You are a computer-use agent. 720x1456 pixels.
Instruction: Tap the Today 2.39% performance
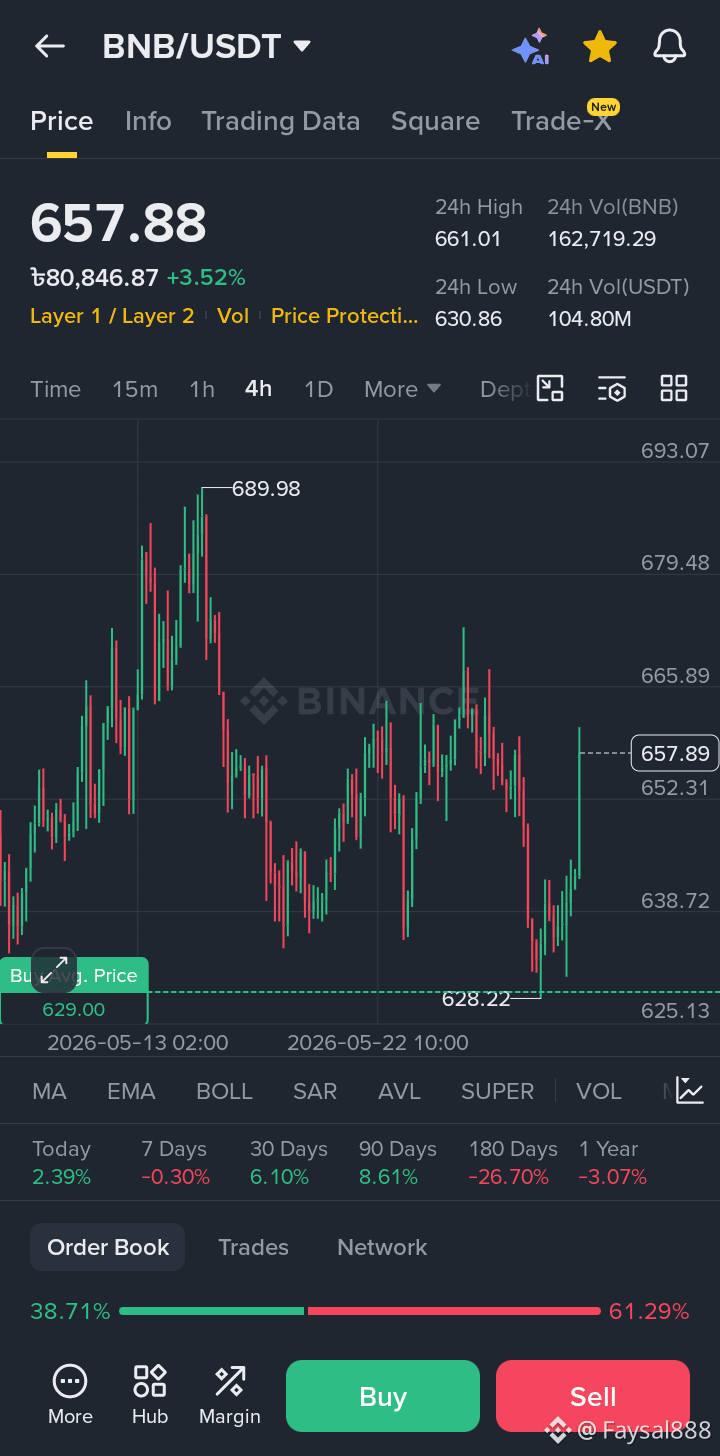[62, 1163]
